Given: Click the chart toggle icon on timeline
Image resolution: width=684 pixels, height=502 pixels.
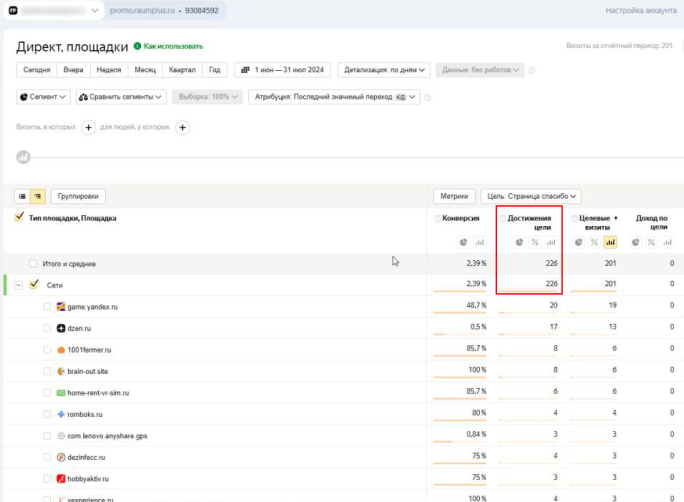Looking at the screenshot, I should point(23,157).
